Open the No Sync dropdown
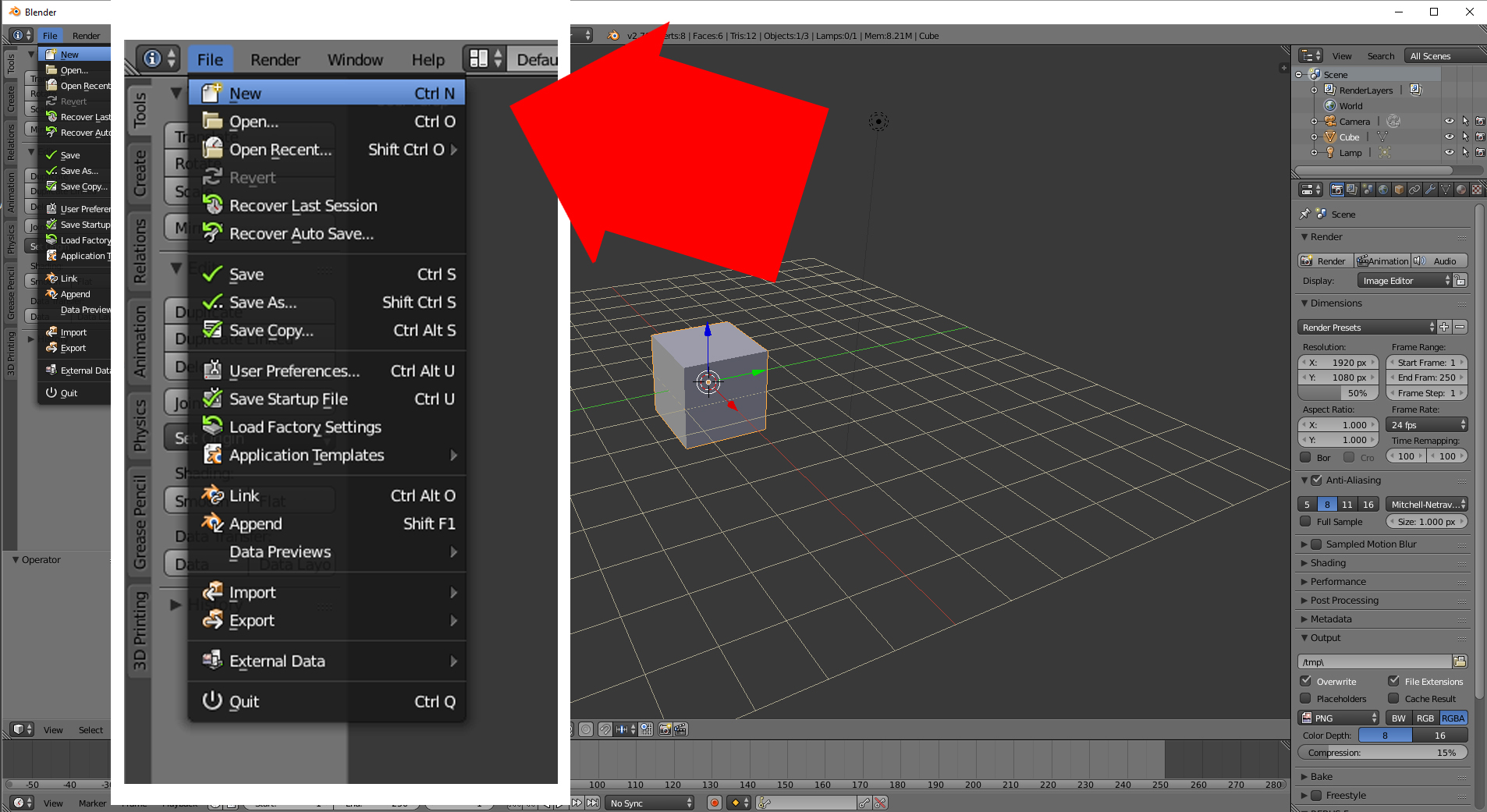The height and width of the screenshot is (812, 1487). [x=651, y=803]
